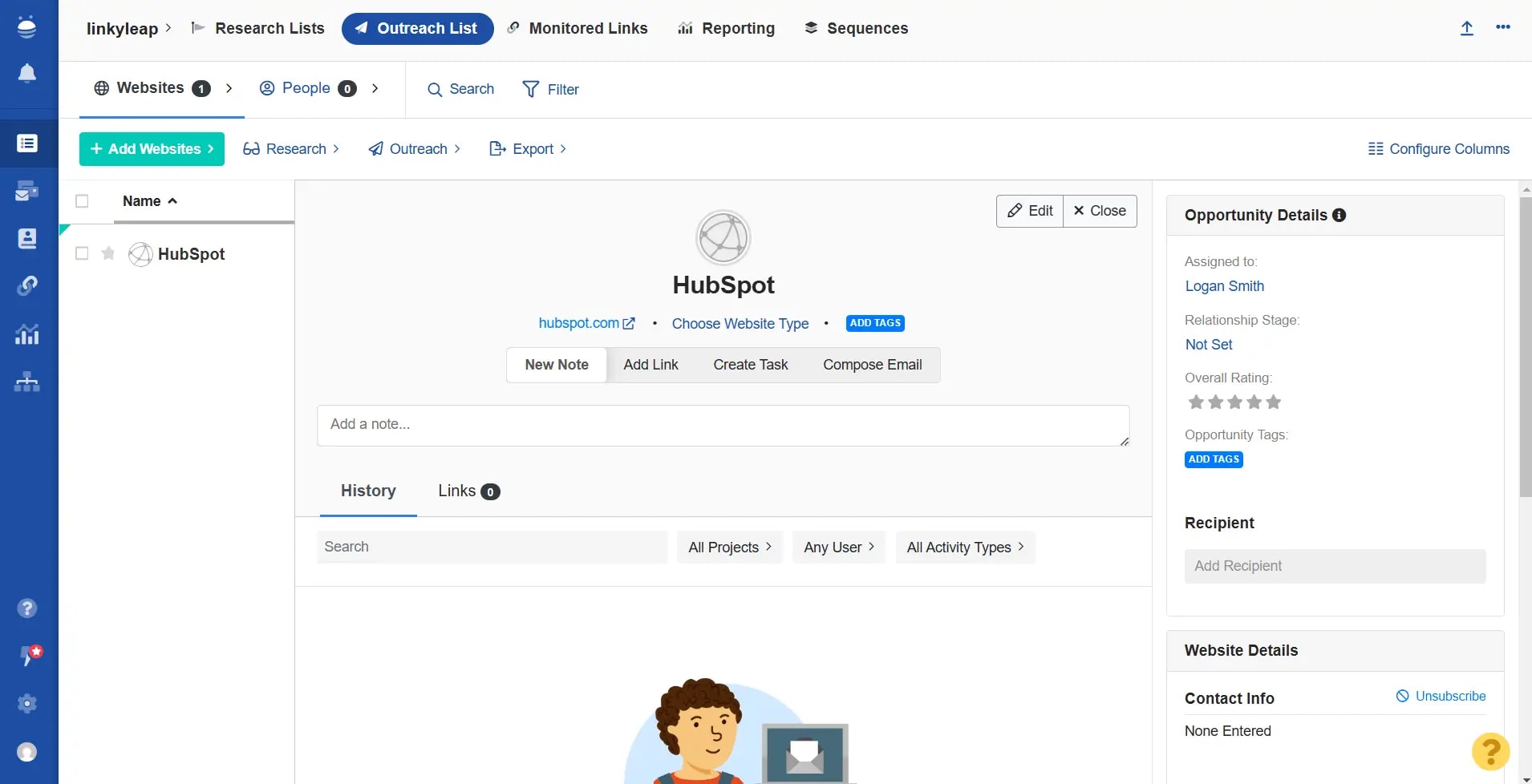Open the bar chart reports sidebar icon
This screenshot has height=784, width=1532.
pos(26,333)
